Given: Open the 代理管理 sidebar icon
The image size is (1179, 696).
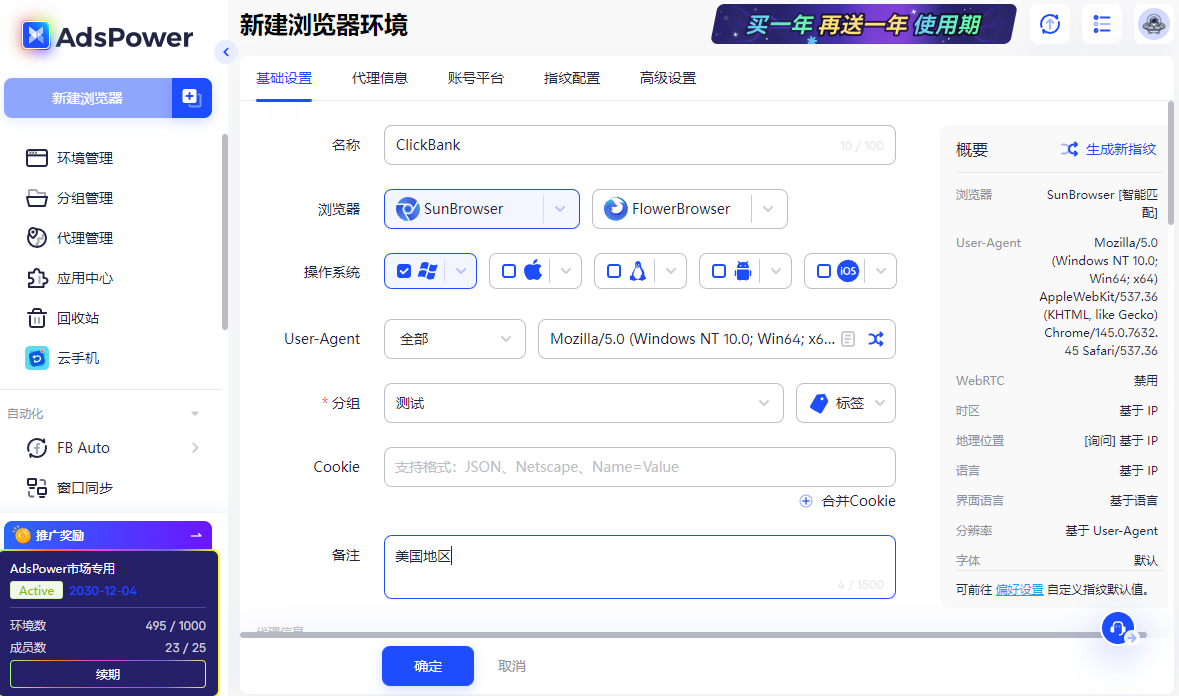Looking at the screenshot, I should tap(36, 237).
